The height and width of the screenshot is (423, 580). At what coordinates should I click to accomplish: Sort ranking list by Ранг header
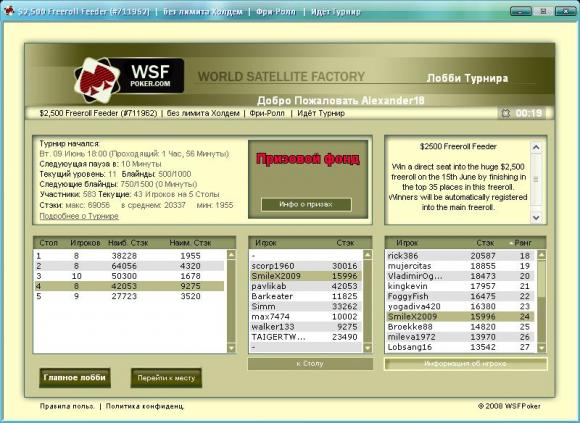click(523, 243)
